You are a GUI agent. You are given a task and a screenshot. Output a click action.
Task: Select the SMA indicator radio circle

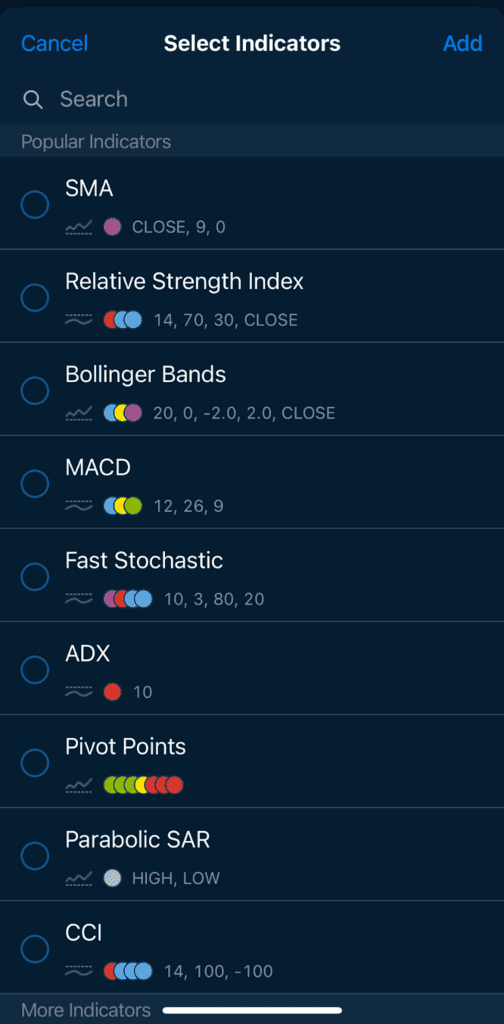point(35,205)
